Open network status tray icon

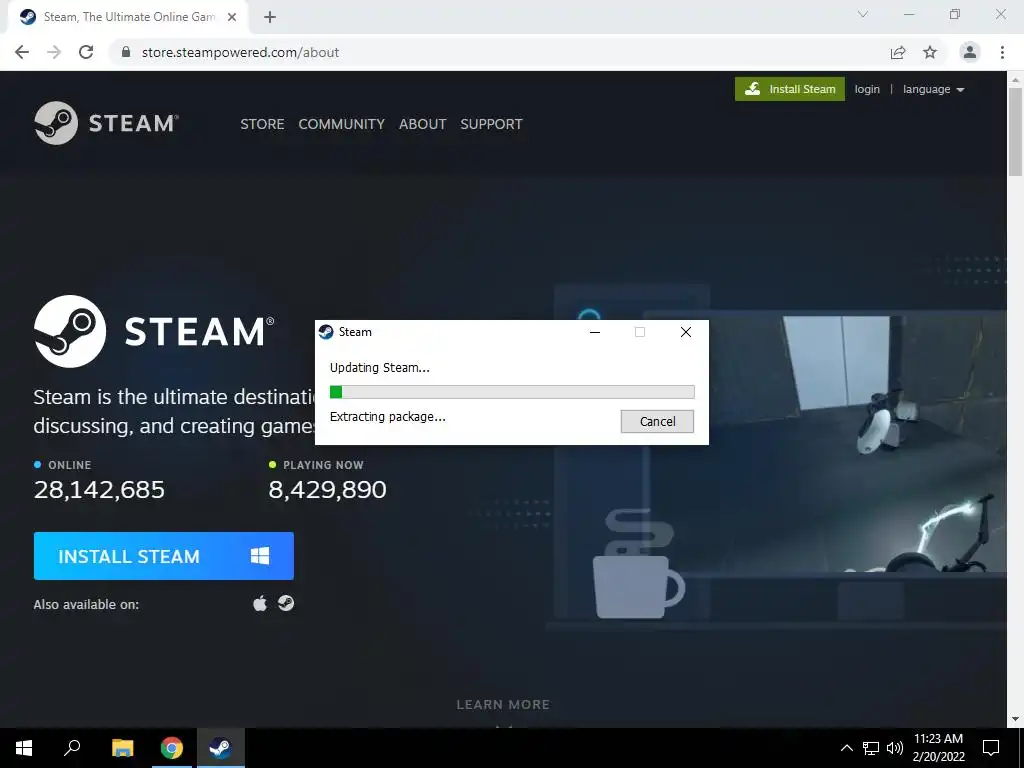pyautogui.click(x=871, y=748)
